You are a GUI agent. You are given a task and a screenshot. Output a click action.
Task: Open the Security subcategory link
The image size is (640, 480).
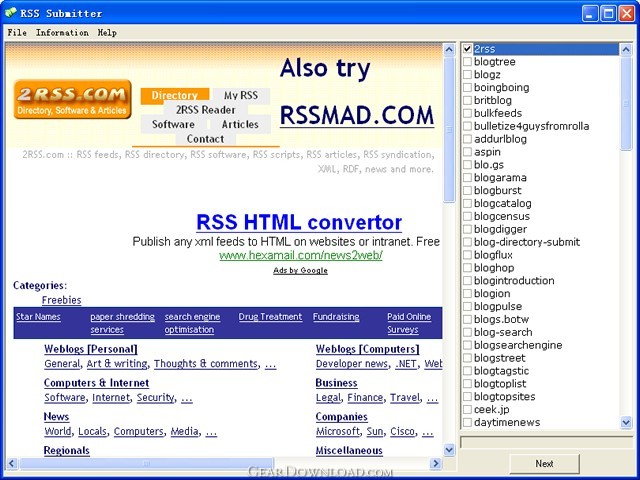point(156,398)
